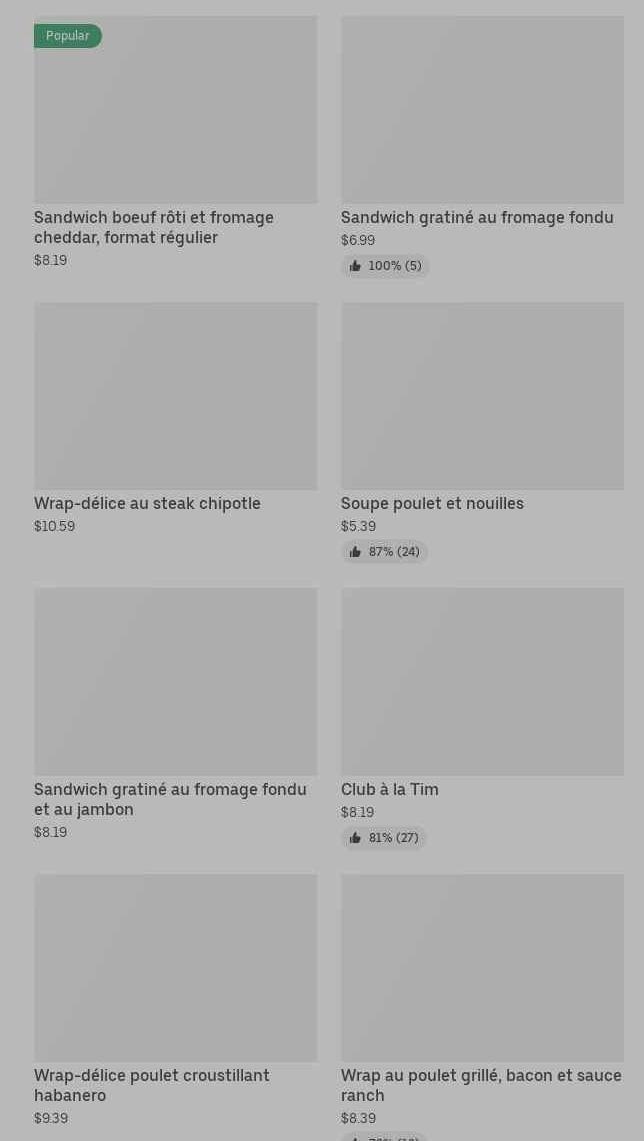Select the Wrap-délice au steak chipotle photo
This screenshot has width=644, height=1141.
point(175,396)
